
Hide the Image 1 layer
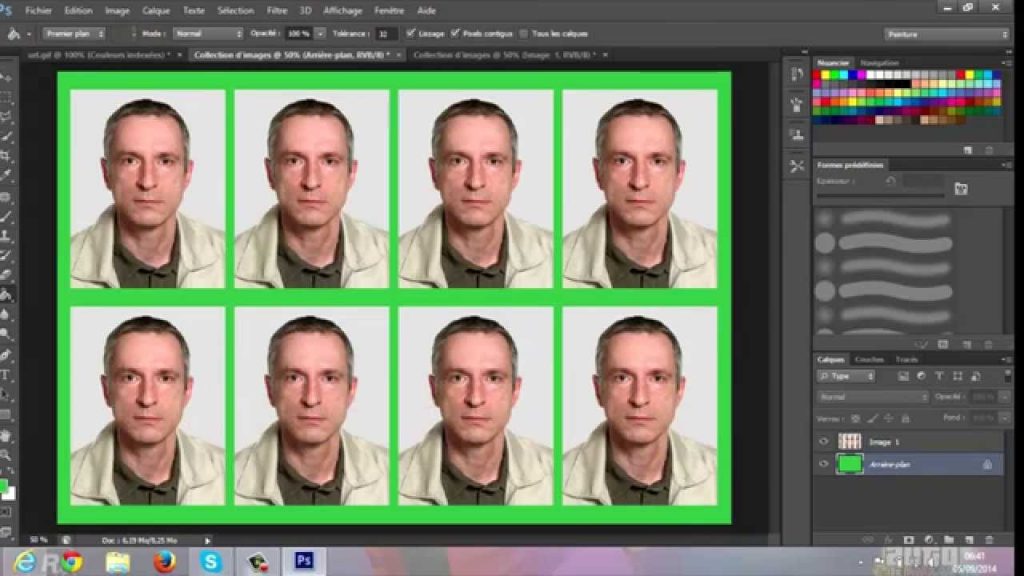(x=823, y=442)
